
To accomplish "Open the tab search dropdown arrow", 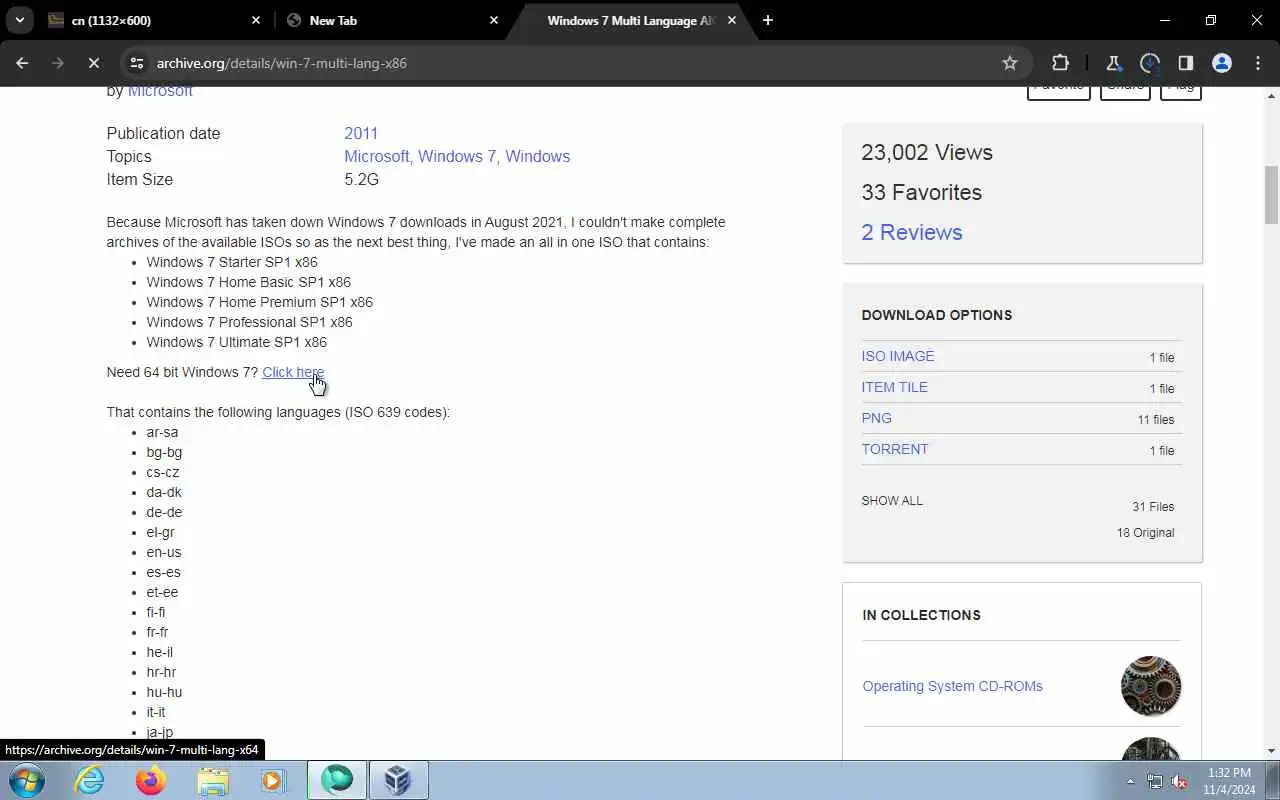I will tap(19, 20).
